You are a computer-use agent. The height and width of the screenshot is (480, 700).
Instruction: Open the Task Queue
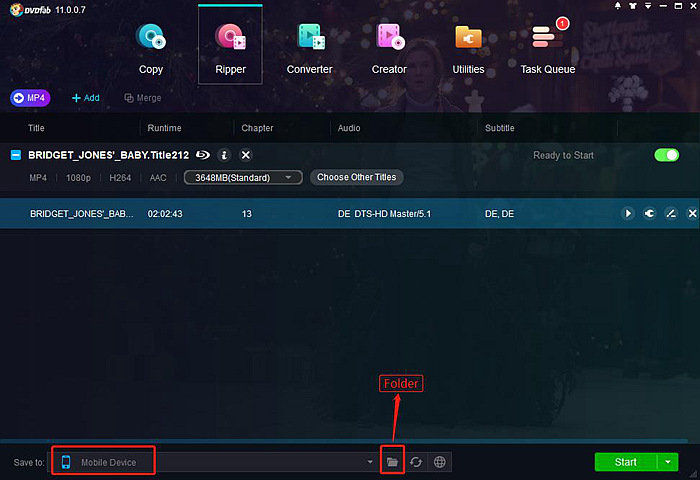(548, 48)
